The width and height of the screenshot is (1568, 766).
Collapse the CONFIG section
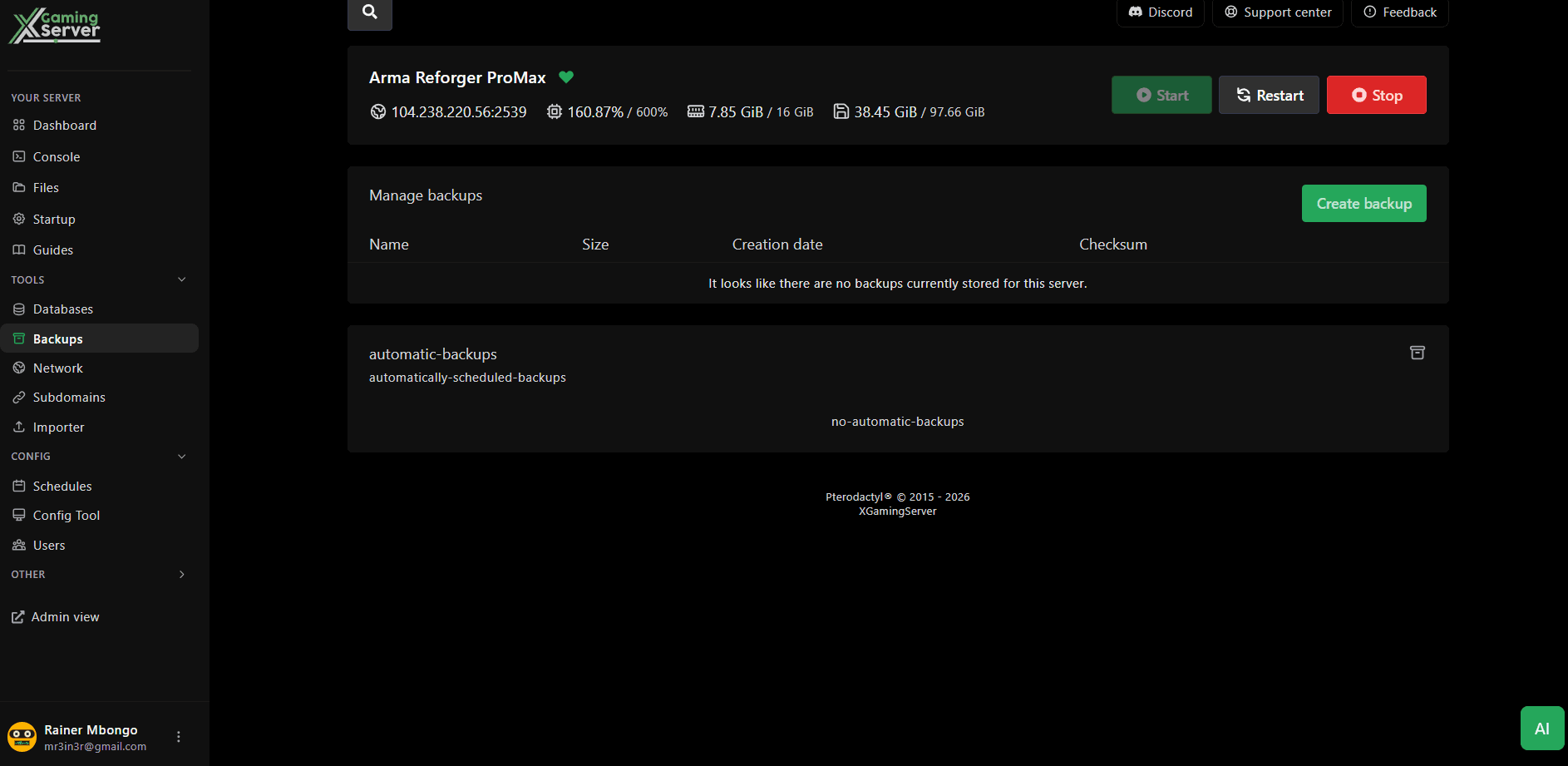pos(181,456)
